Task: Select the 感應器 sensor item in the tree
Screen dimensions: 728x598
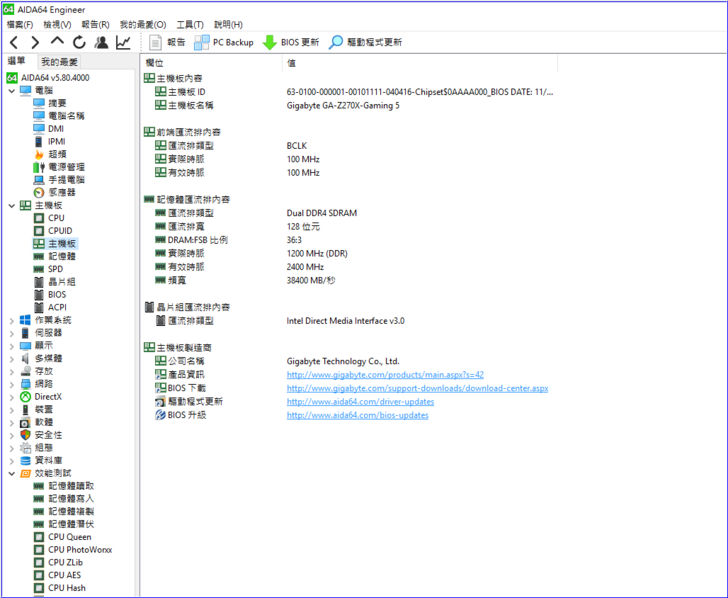Action: coord(61,192)
